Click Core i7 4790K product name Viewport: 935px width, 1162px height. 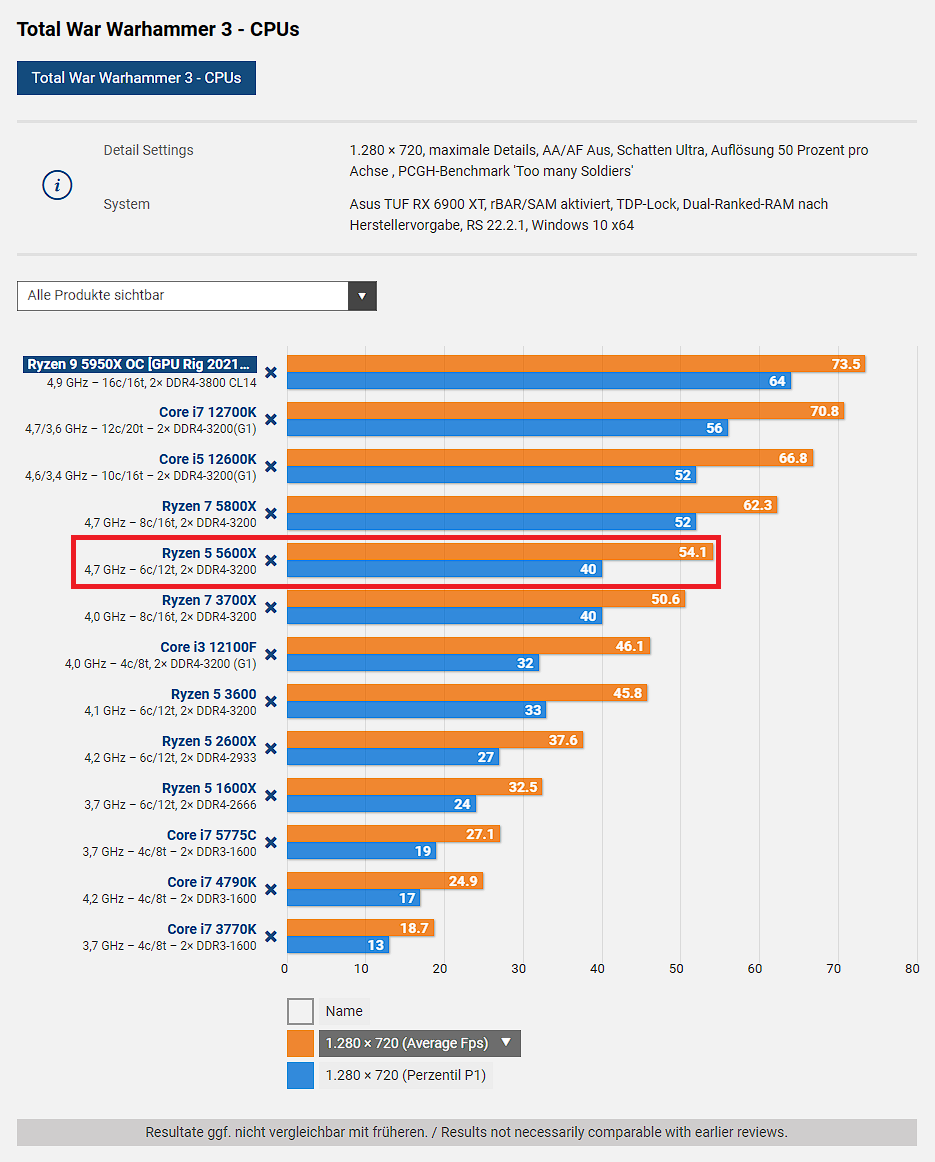point(212,882)
